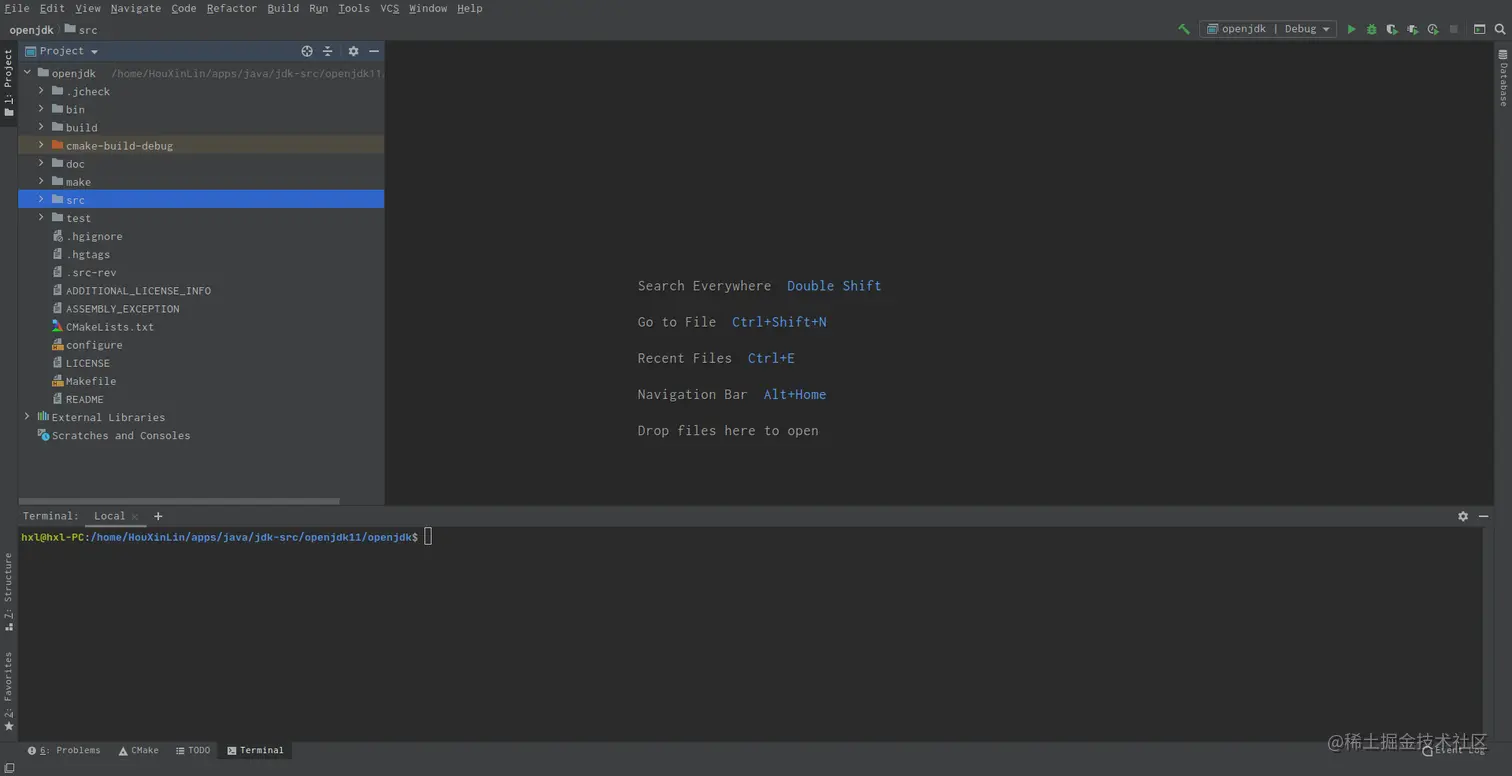Click the crosshair locate icon in Project panel
The width and height of the screenshot is (1512, 776).
307,51
